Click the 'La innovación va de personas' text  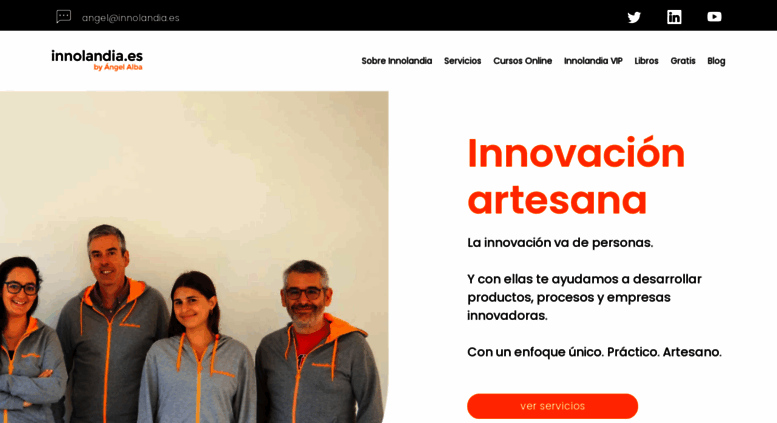(560, 243)
